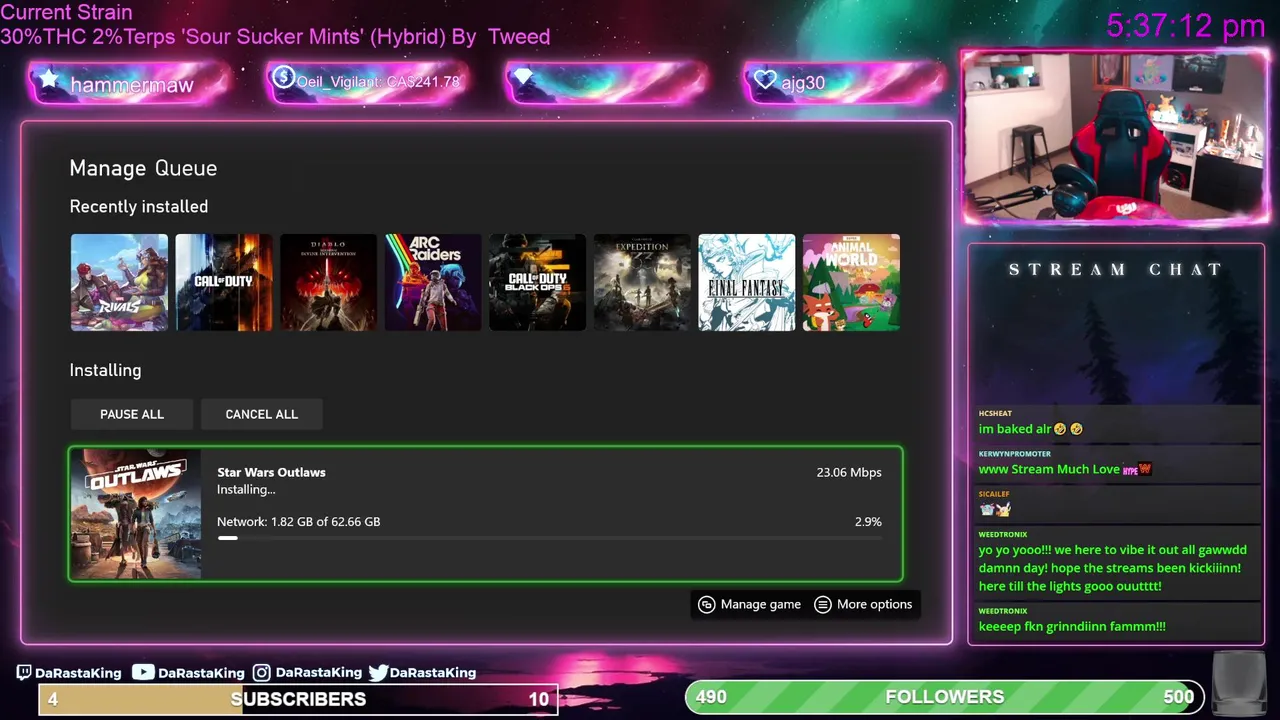1280x720 pixels.
Task: Click the PAUSE ALL button
Action: (132, 414)
